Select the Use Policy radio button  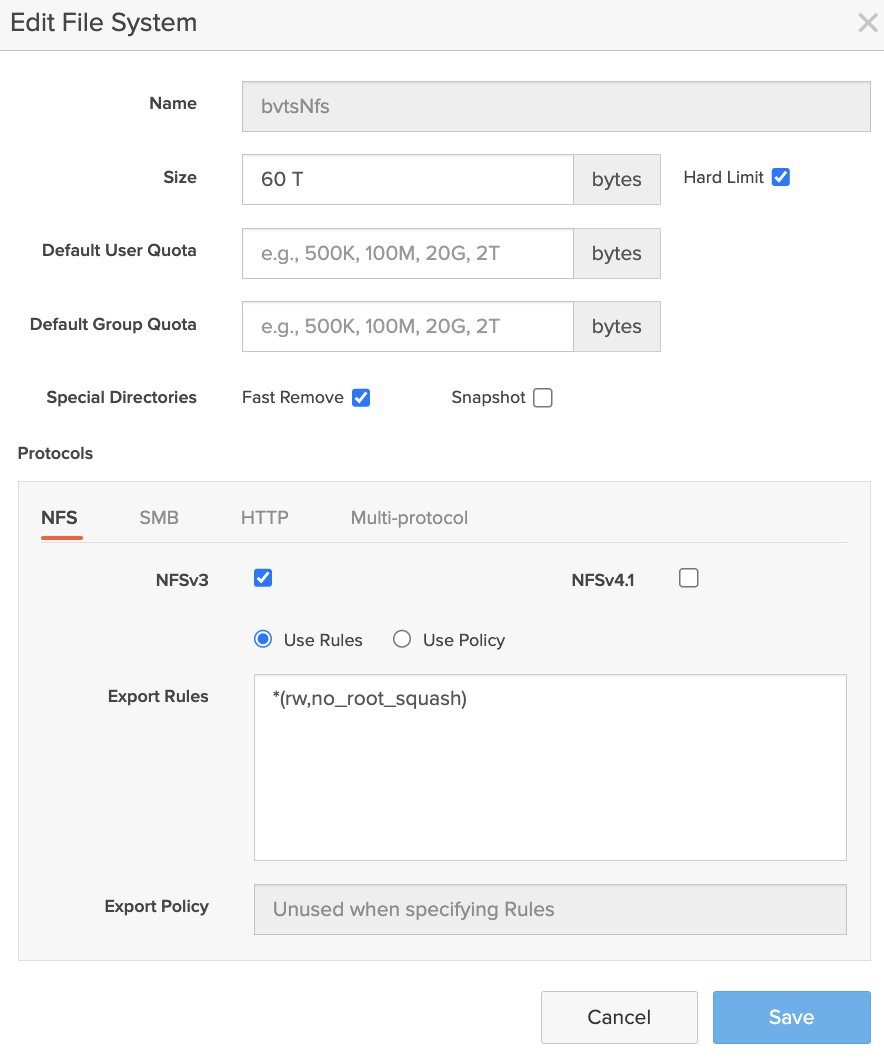[402, 639]
